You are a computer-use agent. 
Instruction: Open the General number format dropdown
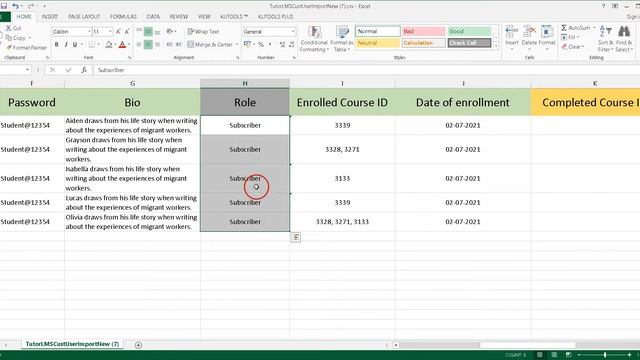pyautogui.click(x=293, y=31)
